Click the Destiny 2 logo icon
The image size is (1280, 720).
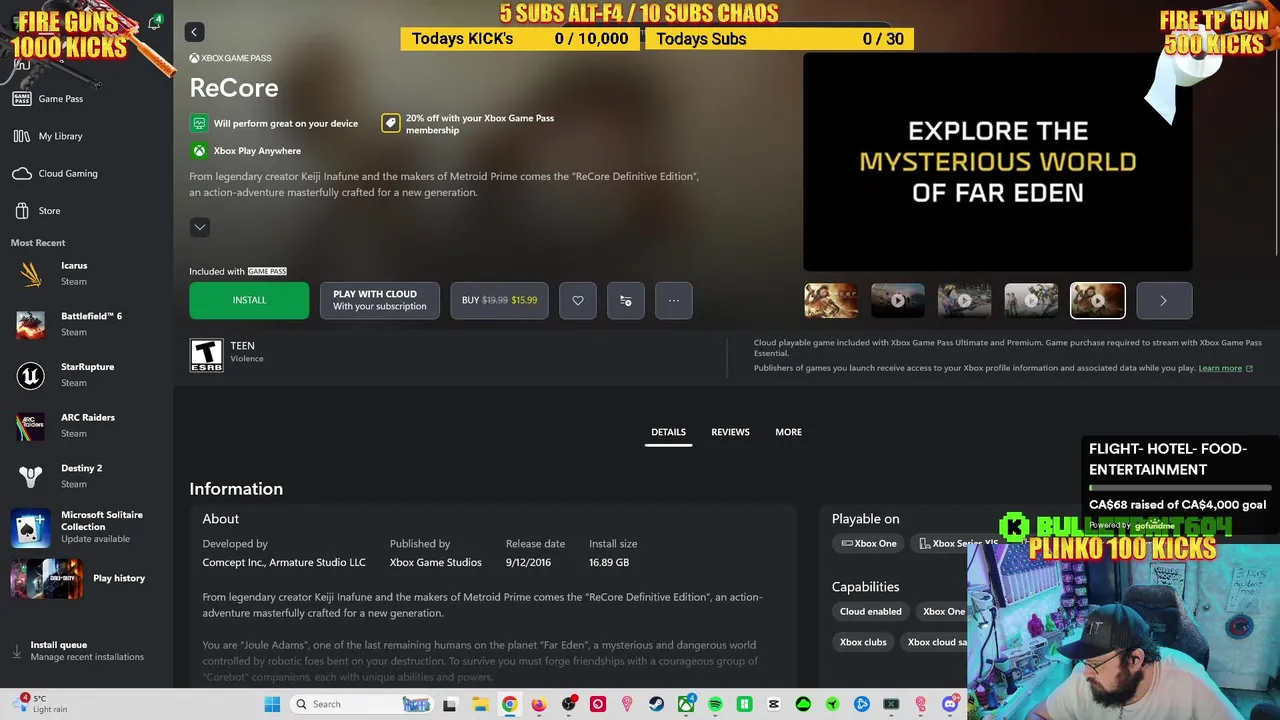pos(31,476)
